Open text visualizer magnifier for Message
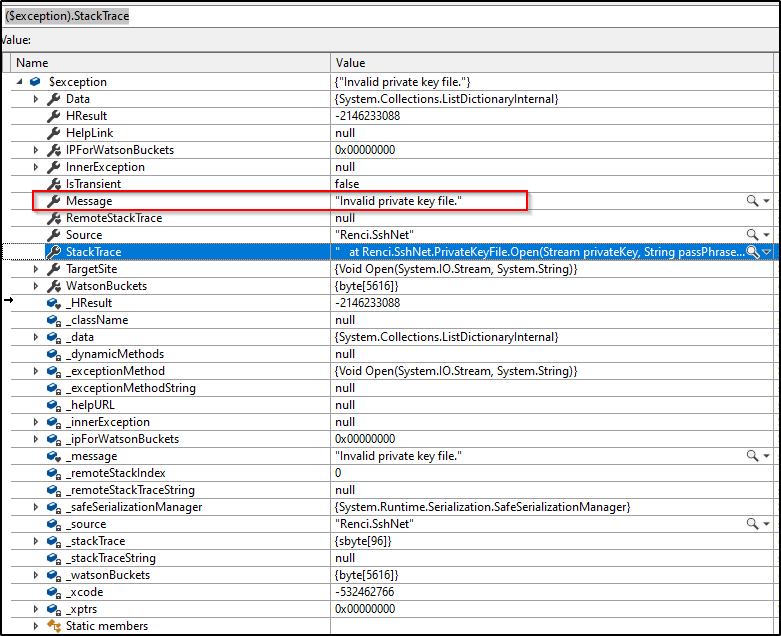The image size is (781, 636). (752, 201)
